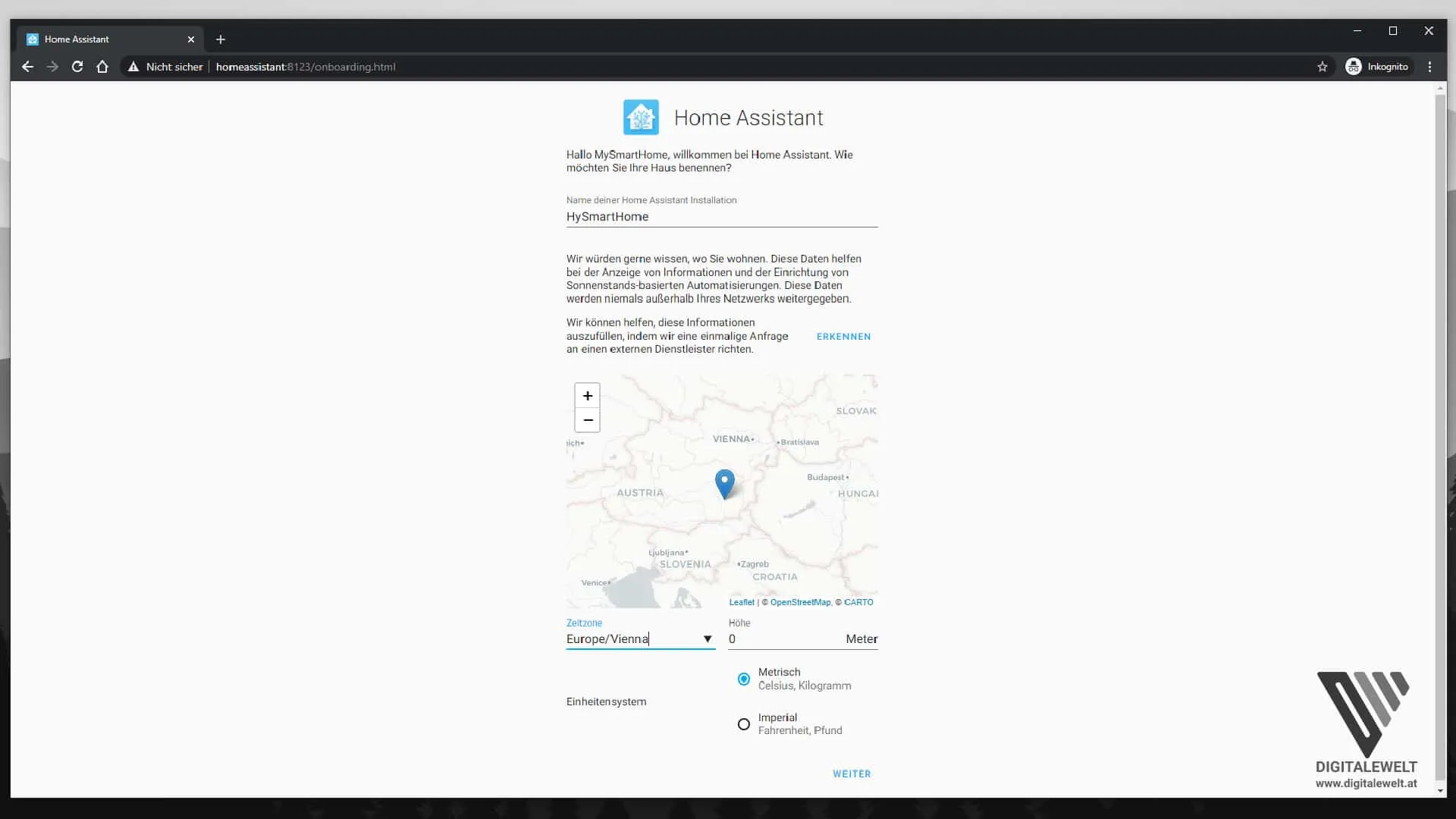Screen dimensions: 1456x819
Task: Select the Metrisch unit system
Action: tap(744, 679)
